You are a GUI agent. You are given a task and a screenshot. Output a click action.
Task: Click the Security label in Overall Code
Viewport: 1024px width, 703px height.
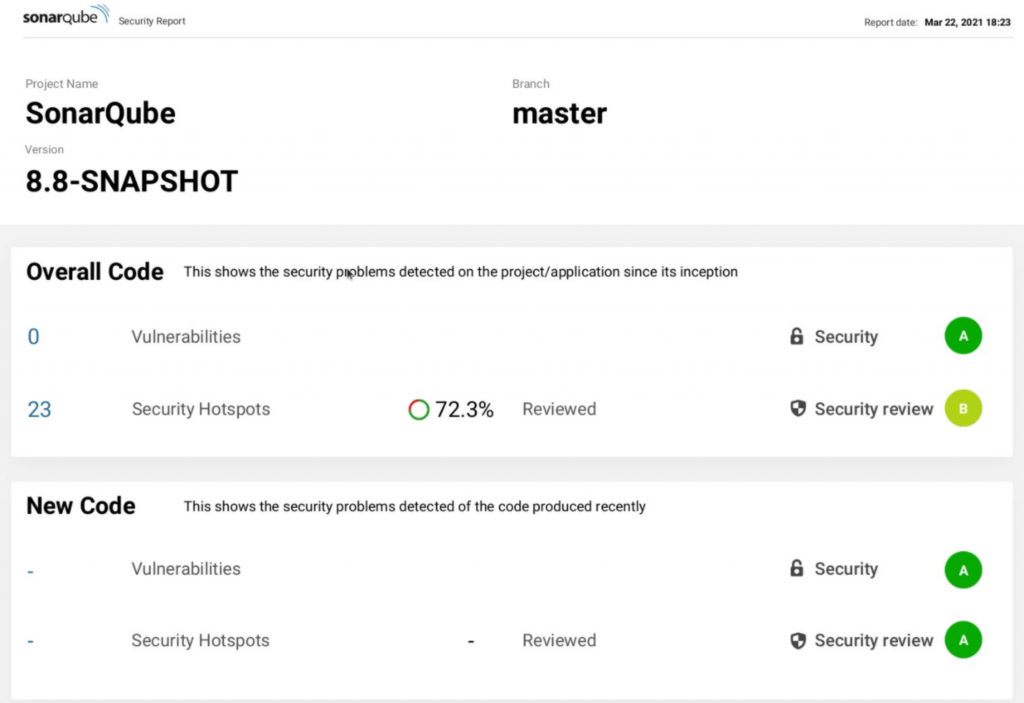point(846,336)
